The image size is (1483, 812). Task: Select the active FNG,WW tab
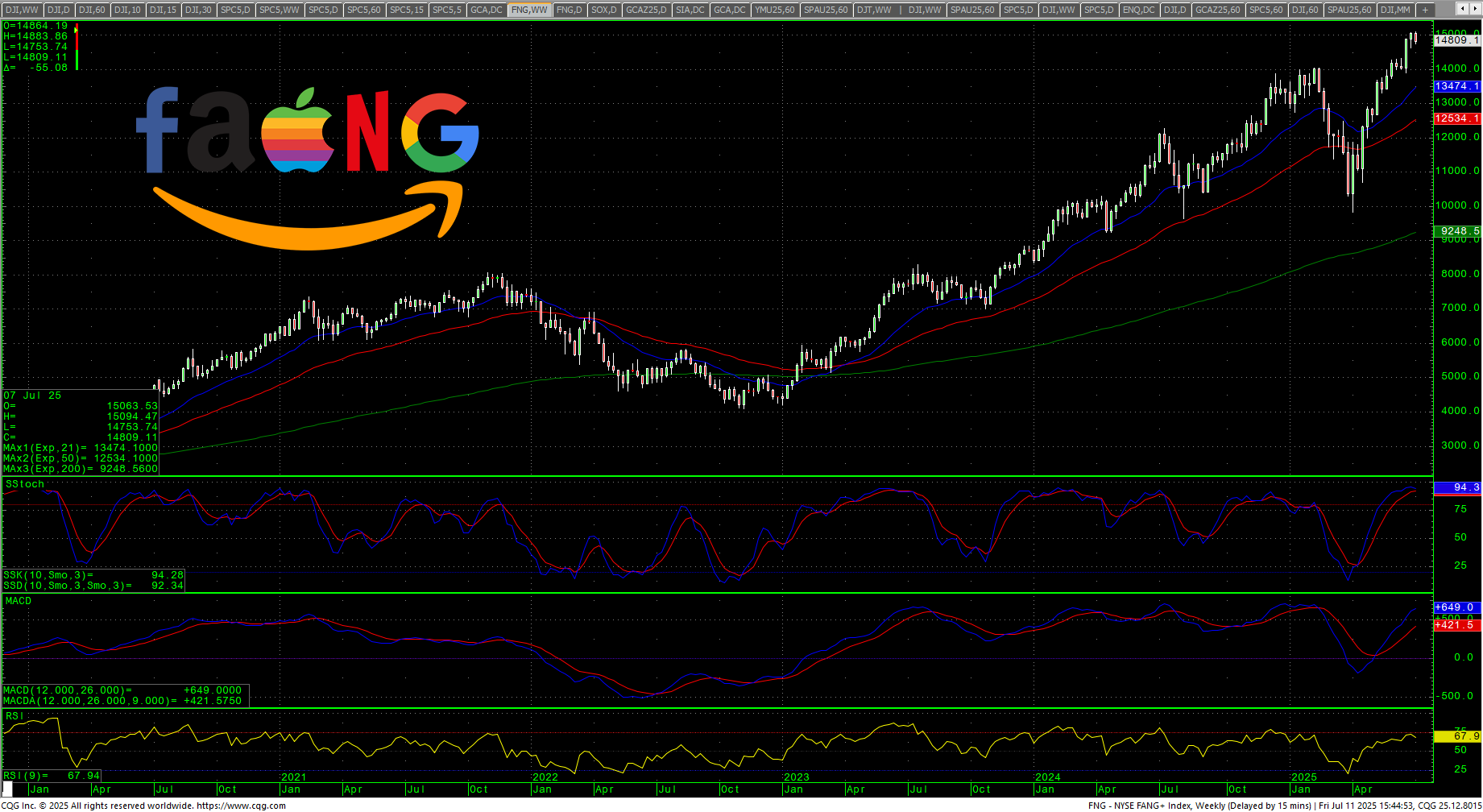pos(530,10)
